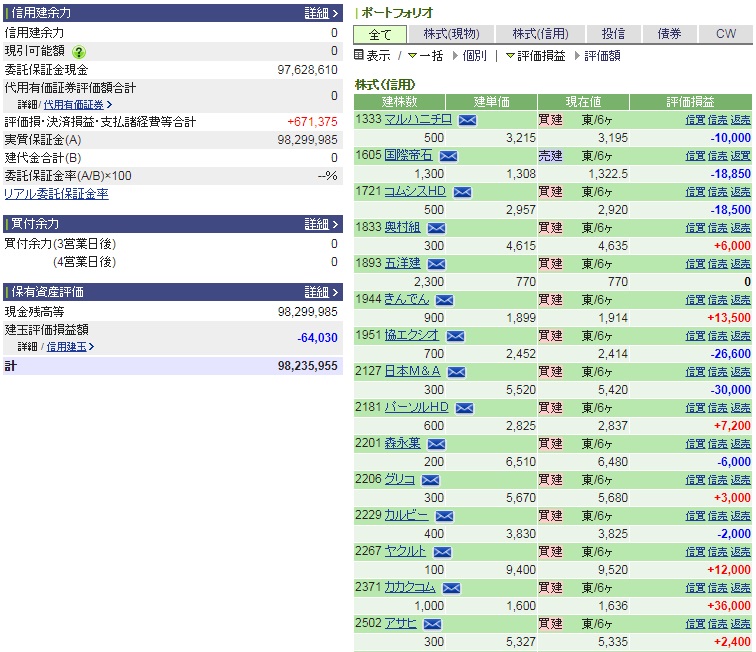Open the カルビー stock link

coord(406,515)
